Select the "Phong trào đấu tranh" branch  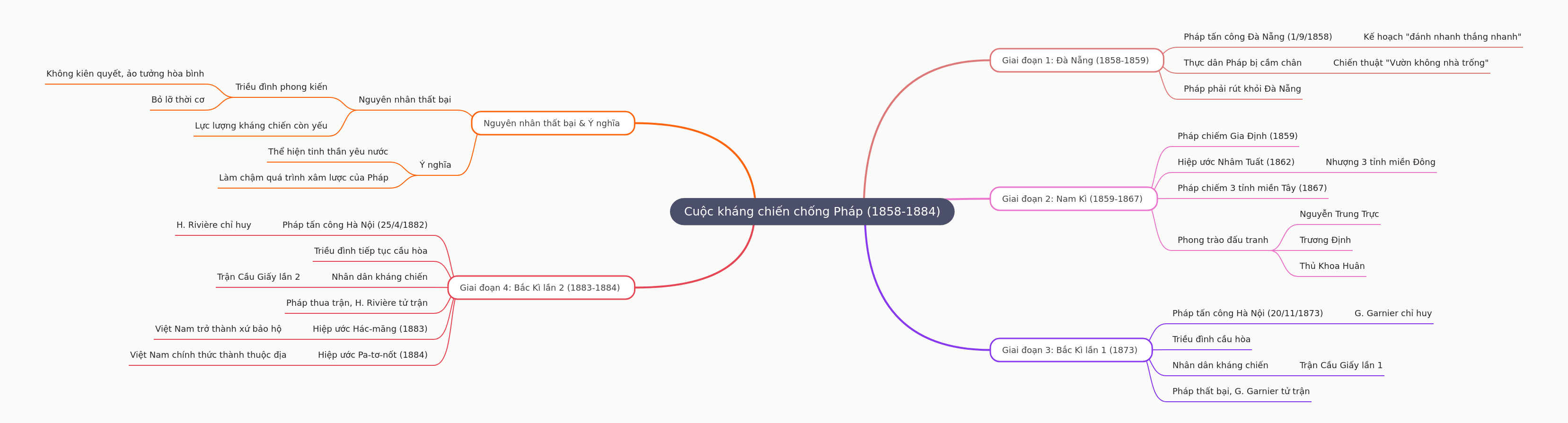(1222, 240)
